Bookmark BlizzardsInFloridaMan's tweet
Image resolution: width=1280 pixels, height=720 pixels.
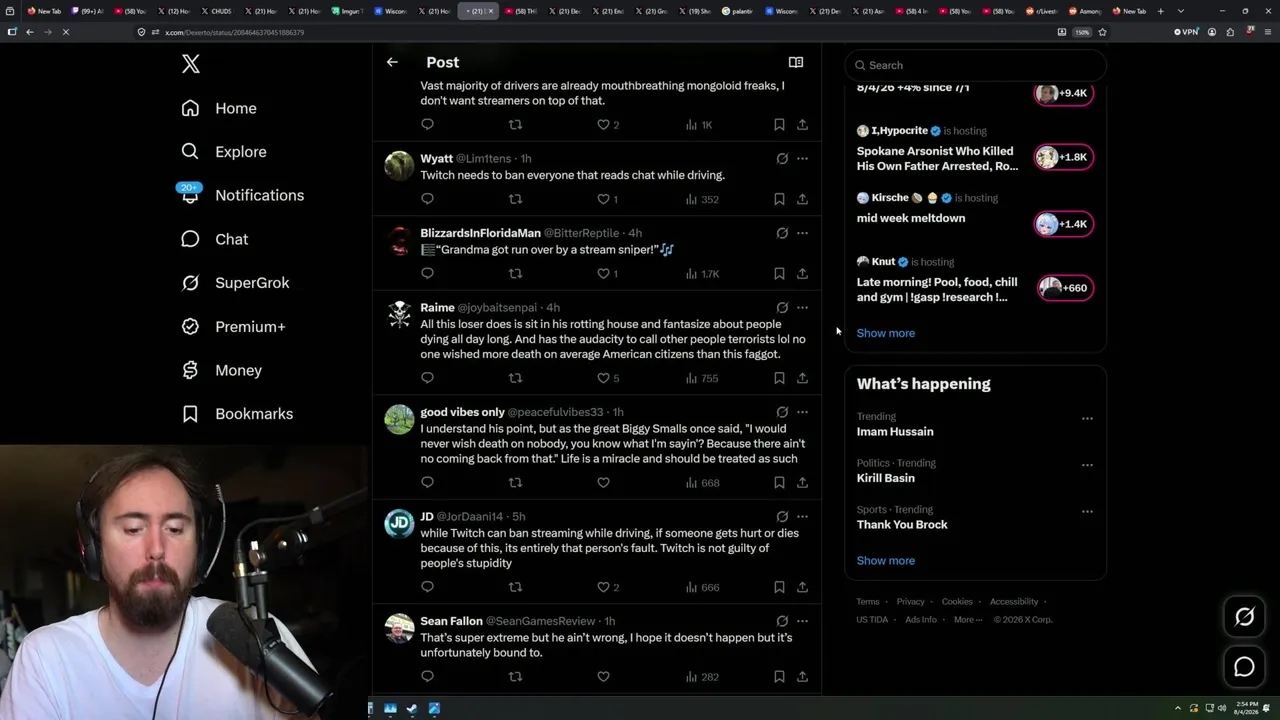(779, 273)
